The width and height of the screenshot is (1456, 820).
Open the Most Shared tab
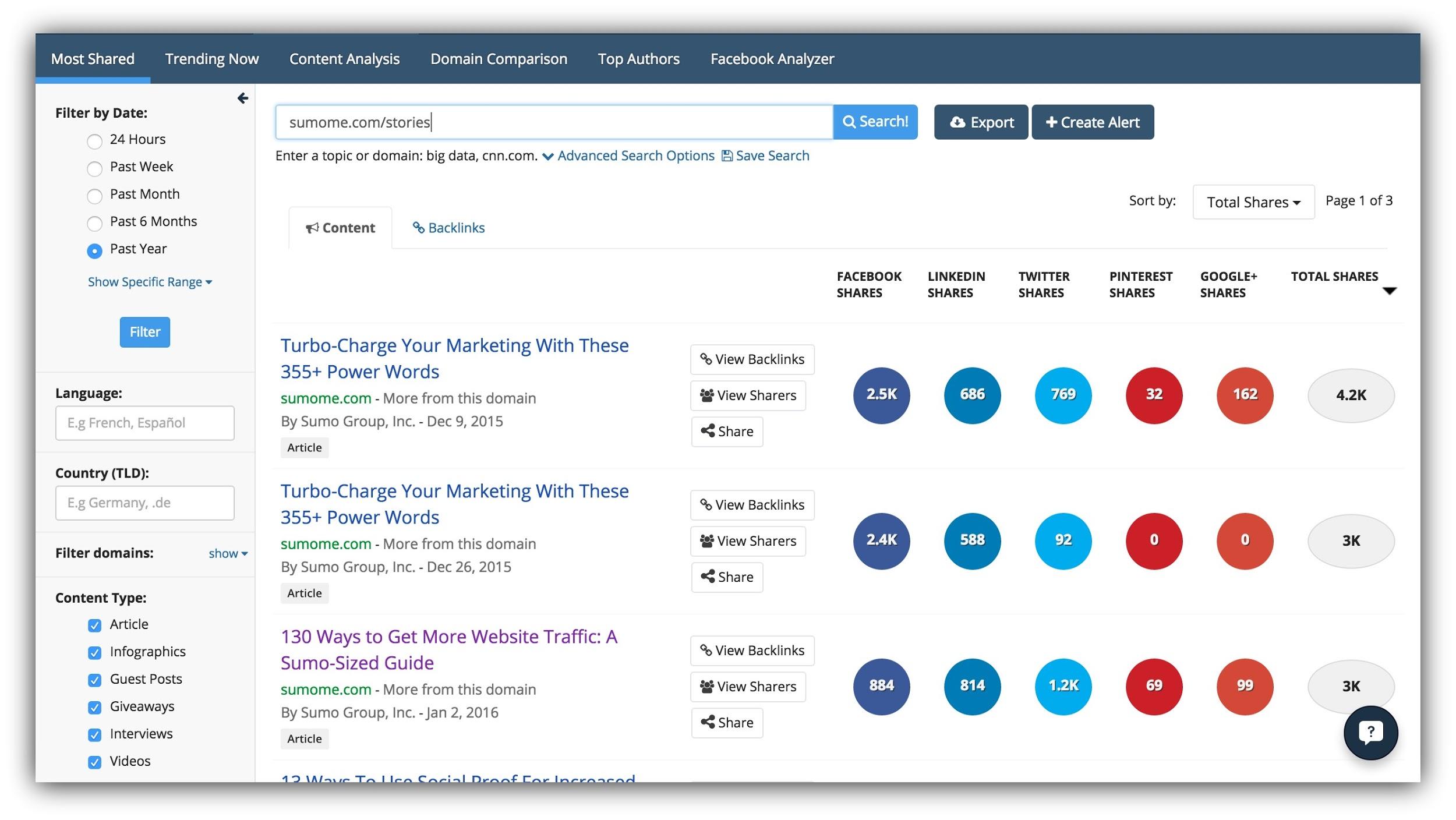click(93, 59)
